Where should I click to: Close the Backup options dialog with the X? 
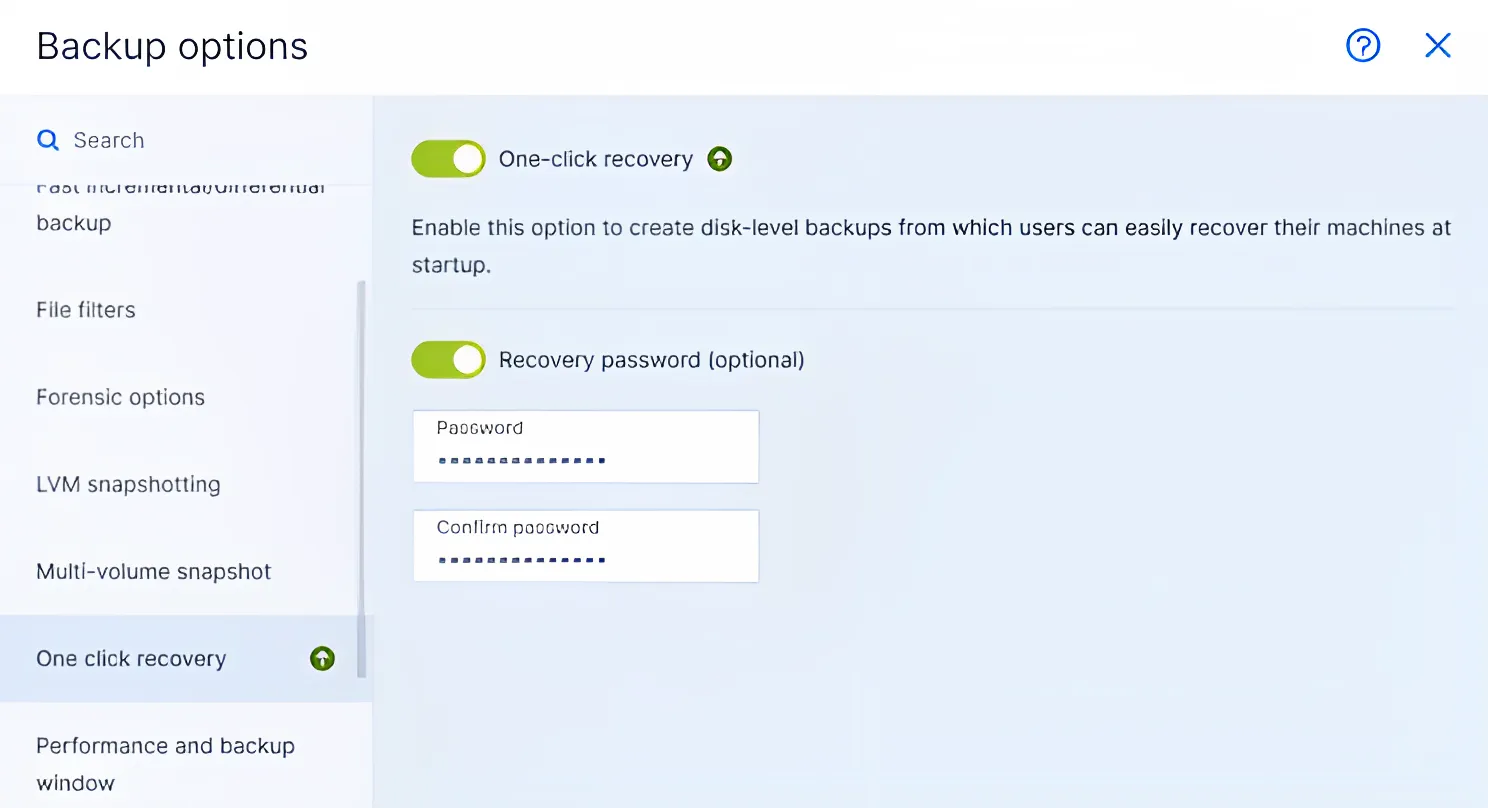click(x=1437, y=45)
